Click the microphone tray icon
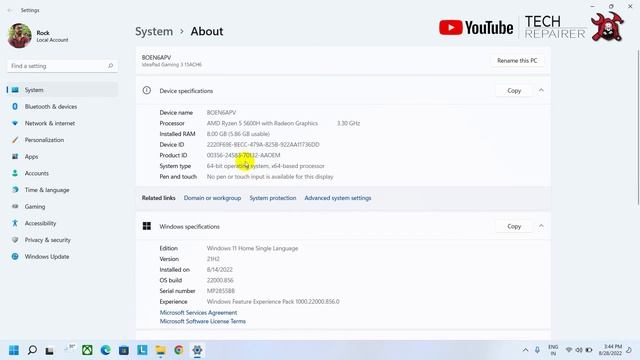Image resolution: width=640 pixels, height=360 pixels. click(x=538, y=350)
